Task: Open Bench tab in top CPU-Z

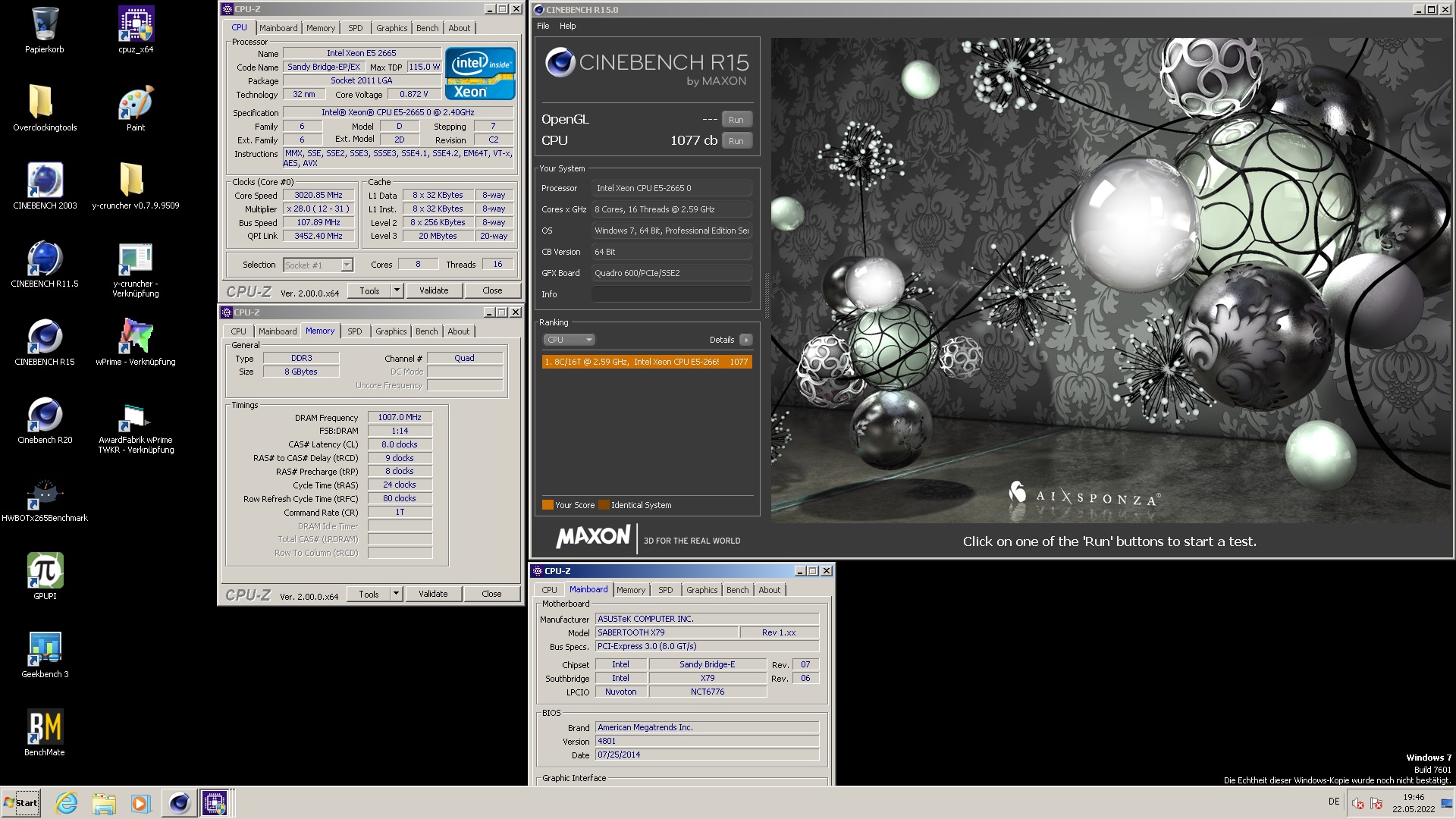Action: click(428, 28)
